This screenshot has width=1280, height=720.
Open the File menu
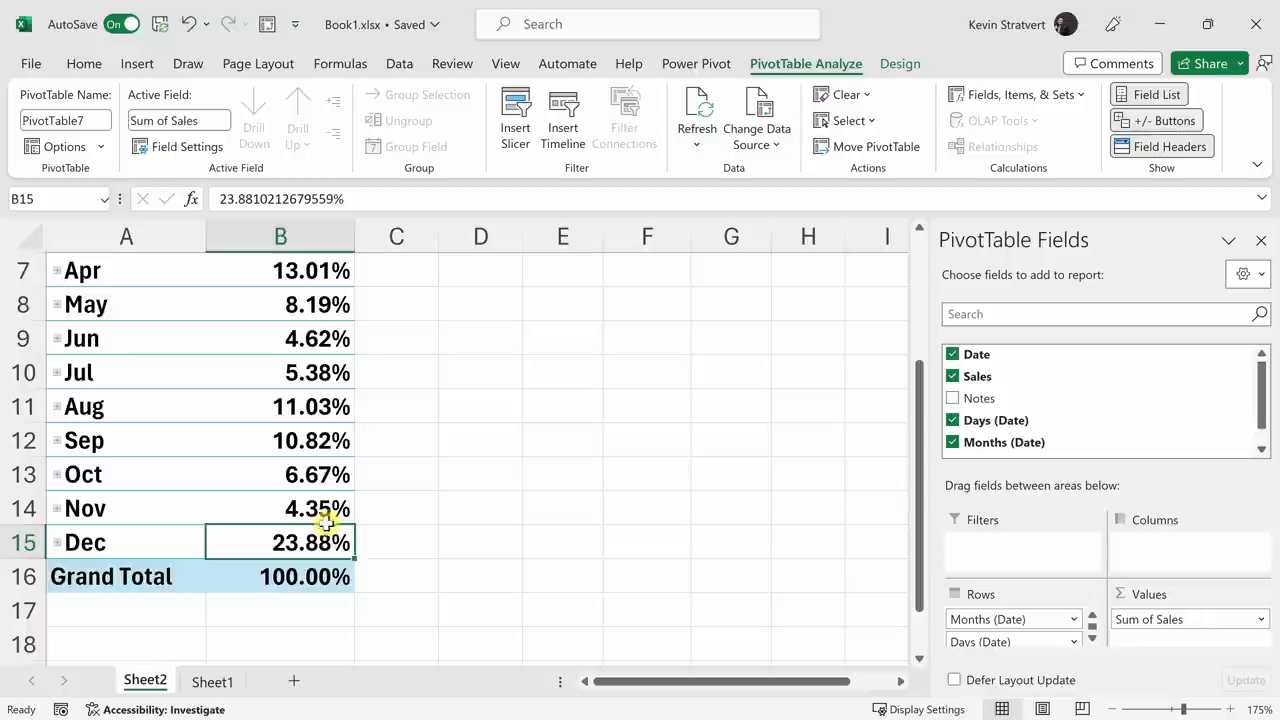pyautogui.click(x=31, y=63)
